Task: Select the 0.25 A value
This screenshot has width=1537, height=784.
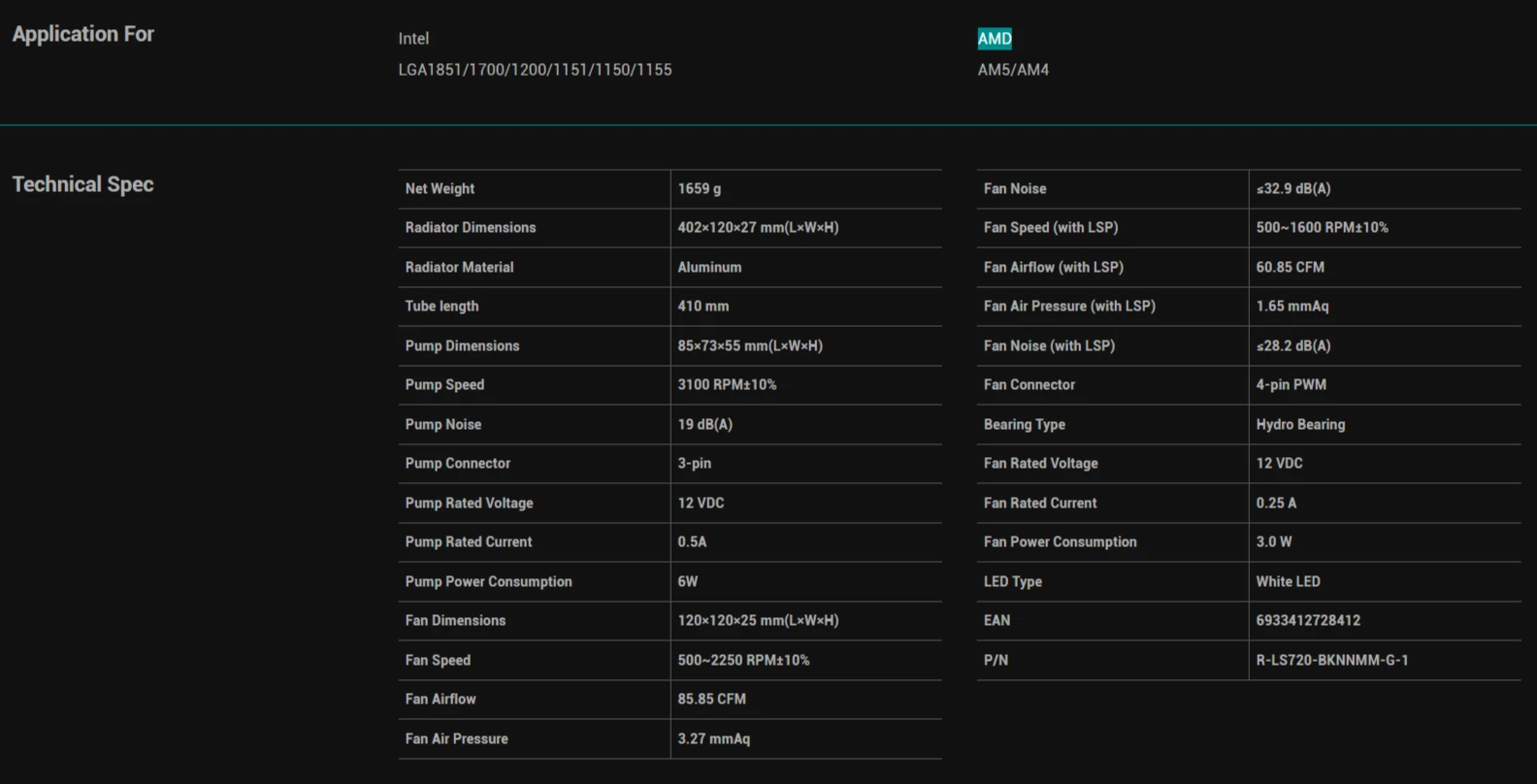Action: click(x=1276, y=504)
